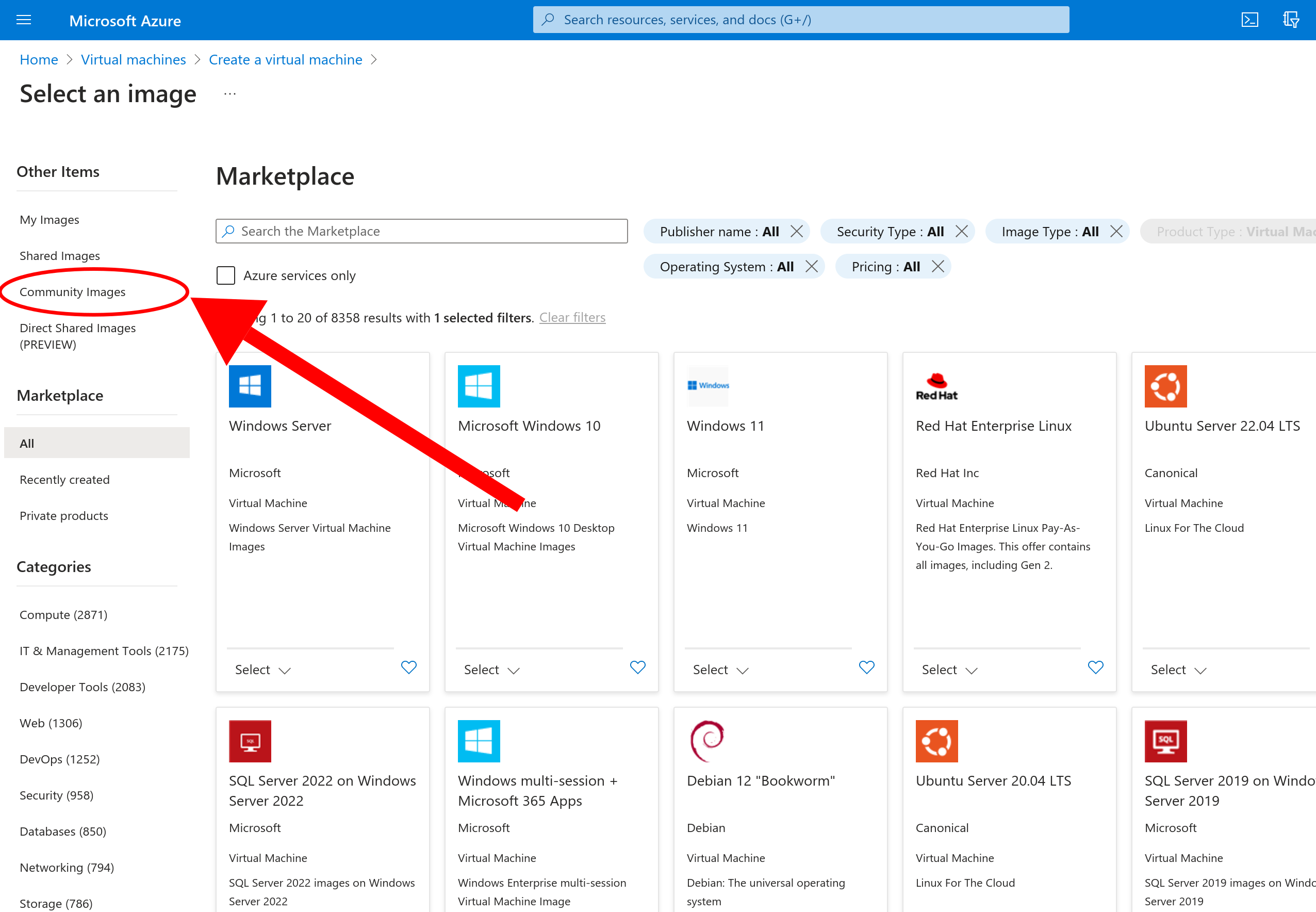Open Ubuntu Server 20.04 LTS card title
This screenshot has height=912, width=1316.
[x=993, y=780]
